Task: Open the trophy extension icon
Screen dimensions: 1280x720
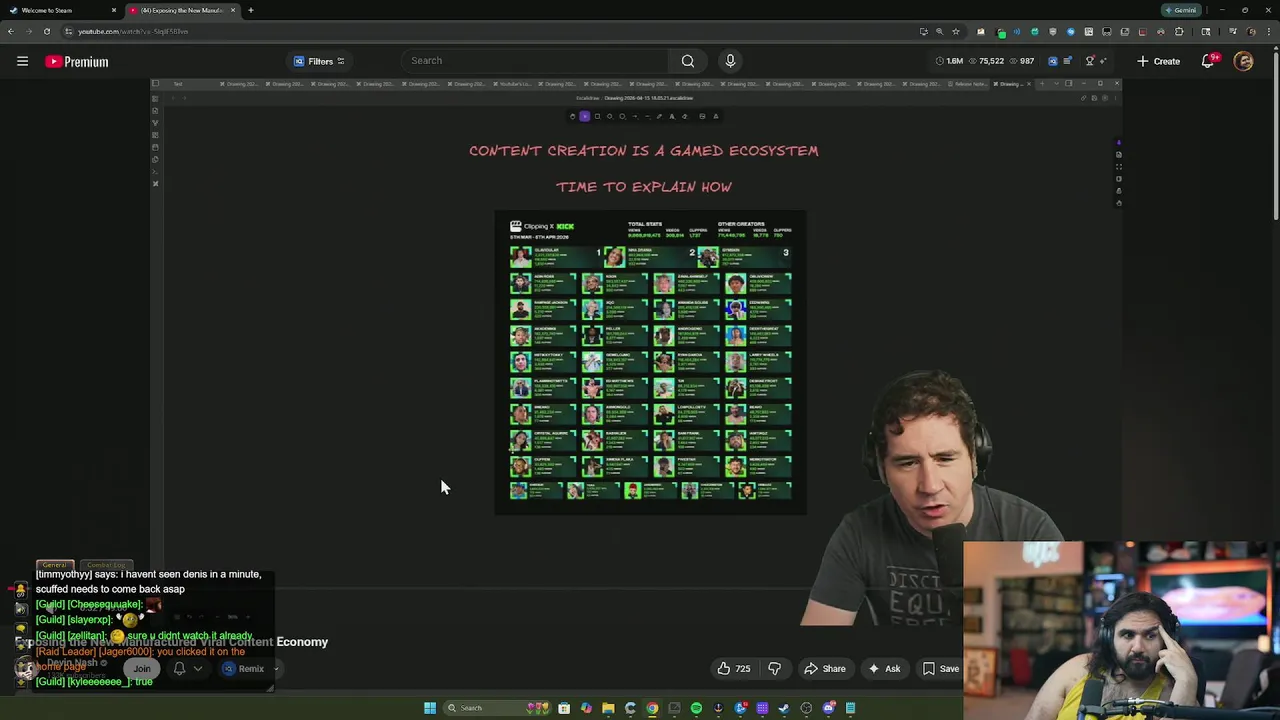Action: 1090,61
